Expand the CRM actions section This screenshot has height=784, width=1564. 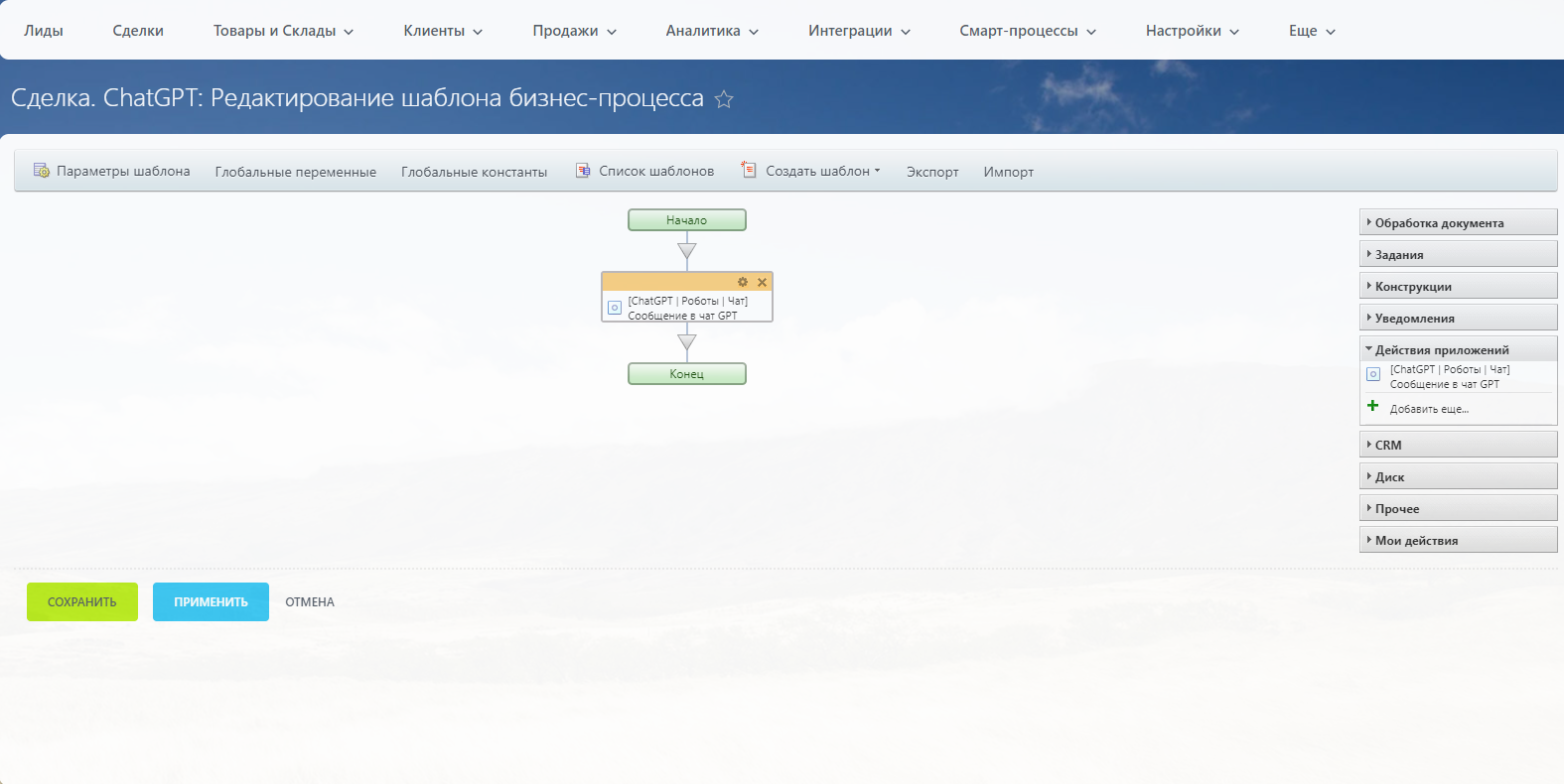tap(1387, 446)
